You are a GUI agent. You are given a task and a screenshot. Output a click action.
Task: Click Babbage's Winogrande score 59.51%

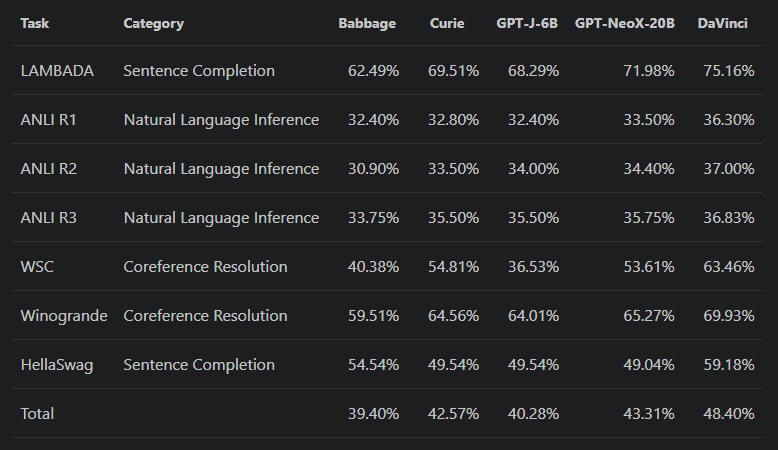pos(373,316)
